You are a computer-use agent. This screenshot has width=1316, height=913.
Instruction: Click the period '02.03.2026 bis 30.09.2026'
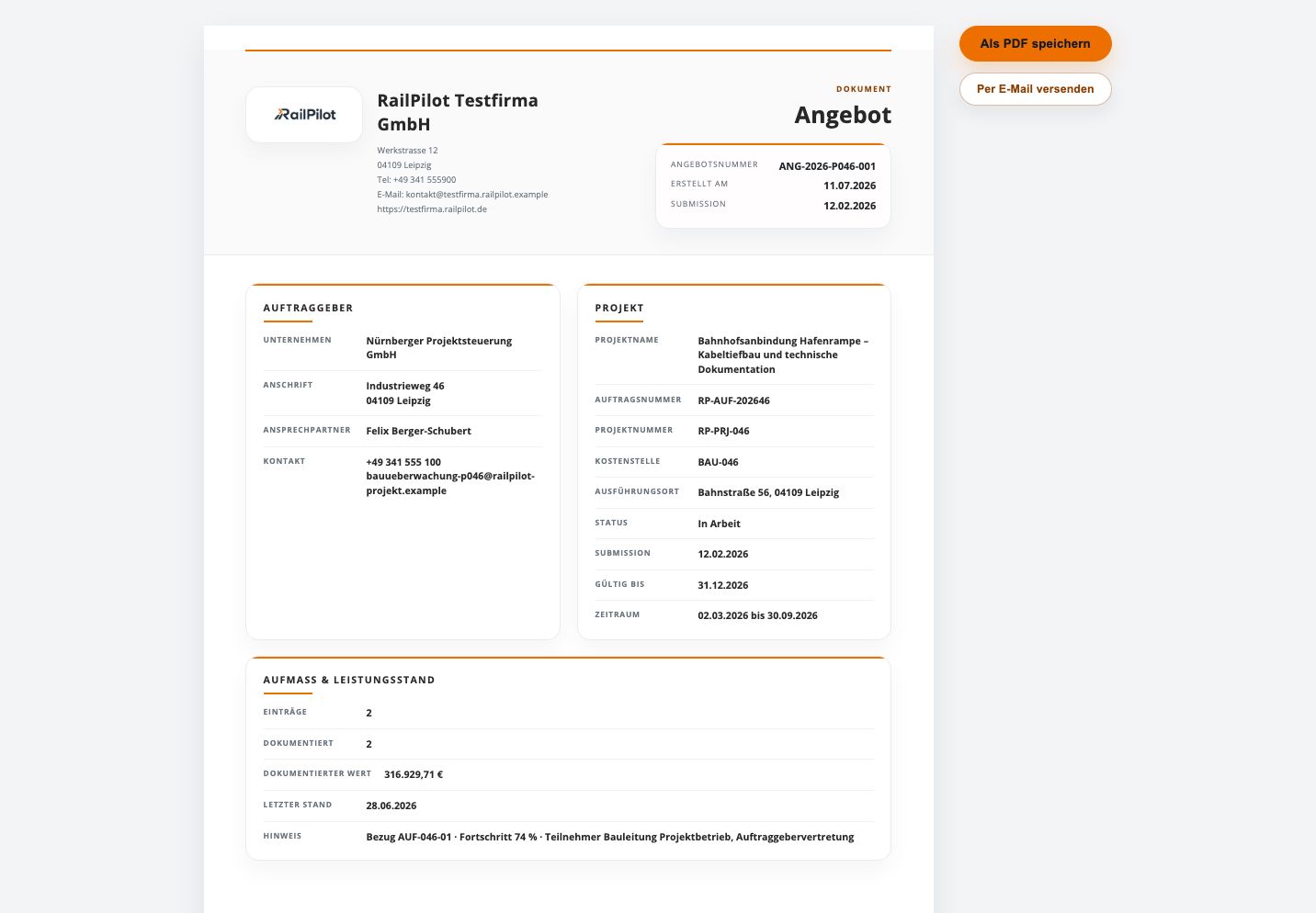click(757, 615)
